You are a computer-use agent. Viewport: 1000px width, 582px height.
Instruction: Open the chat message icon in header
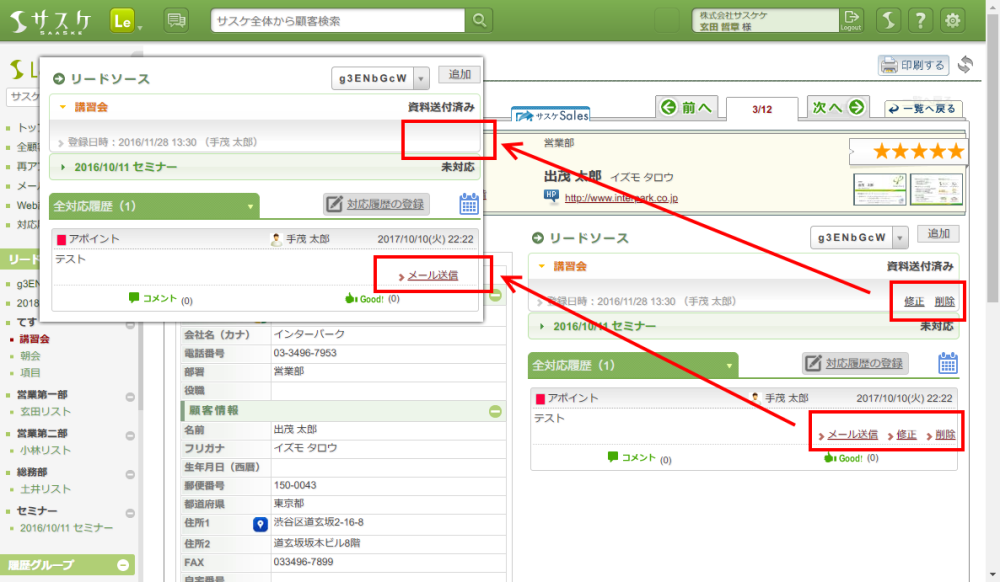click(176, 20)
